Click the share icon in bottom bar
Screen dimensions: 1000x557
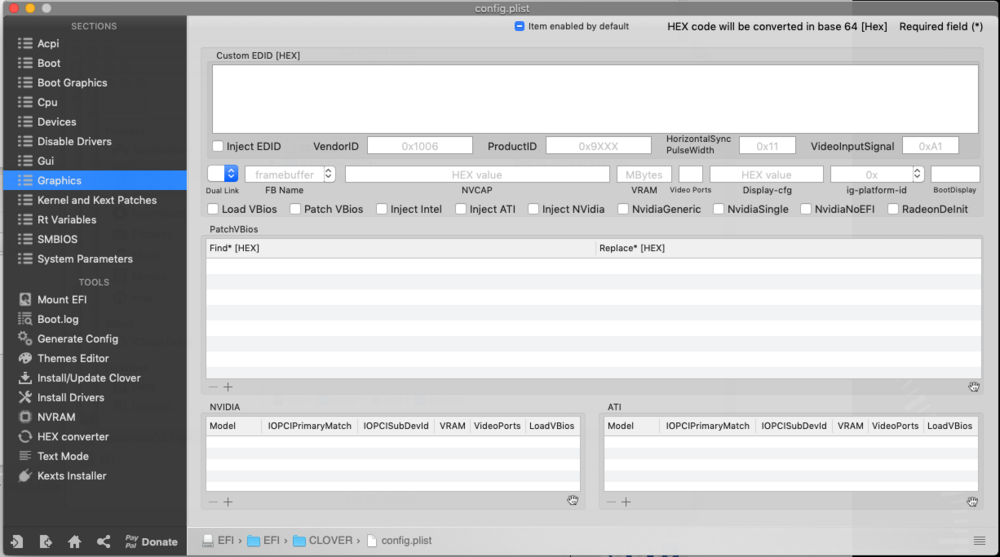[x=103, y=541]
